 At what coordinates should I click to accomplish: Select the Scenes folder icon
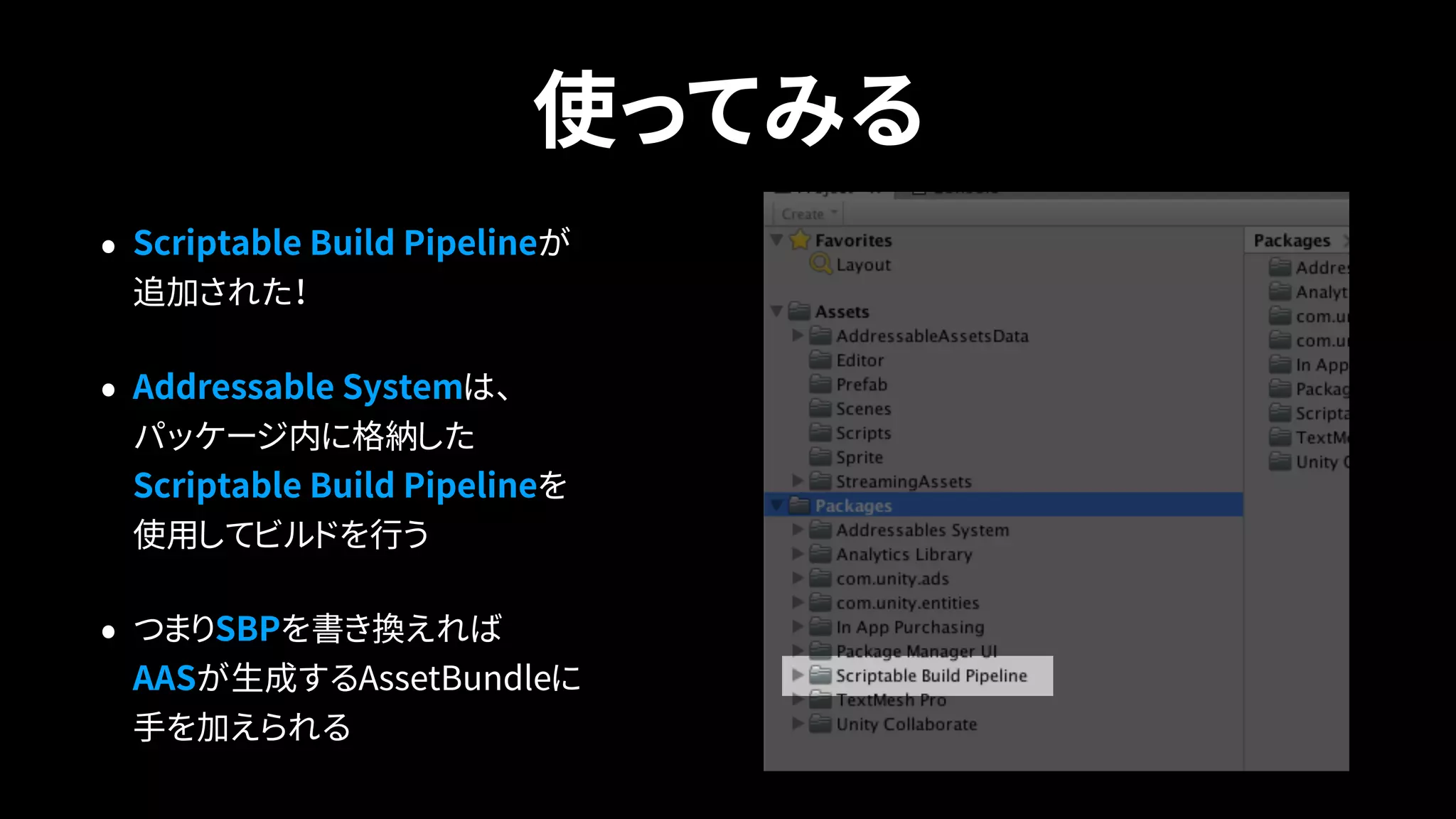820,408
